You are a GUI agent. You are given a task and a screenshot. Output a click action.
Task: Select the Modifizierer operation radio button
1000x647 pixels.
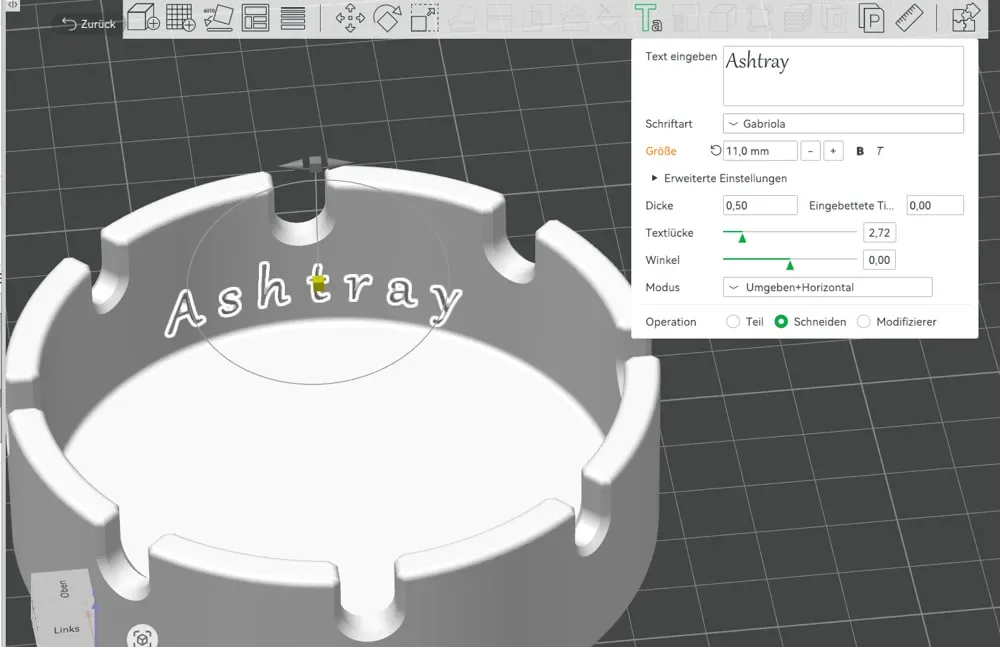point(864,322)
